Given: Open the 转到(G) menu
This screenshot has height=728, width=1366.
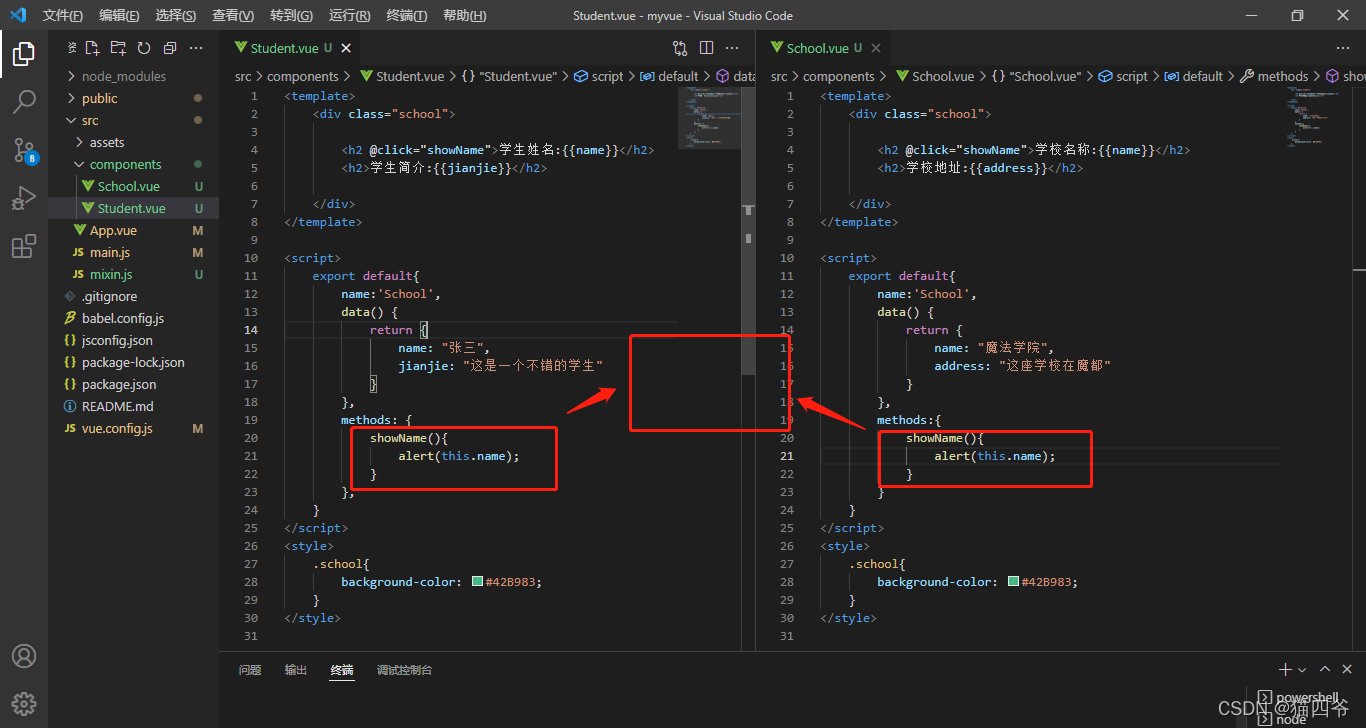Looking at the screenshot, I should coord(291,15).
